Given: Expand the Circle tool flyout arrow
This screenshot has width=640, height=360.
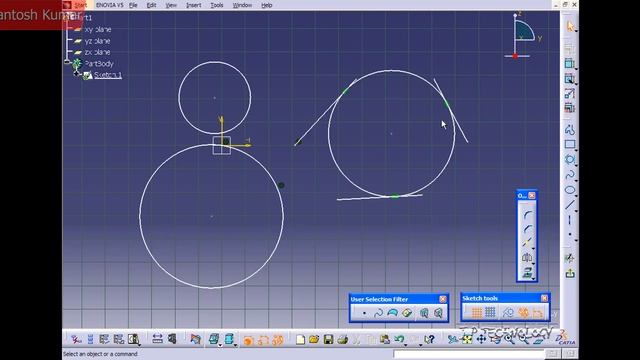Looking at the screenshot, I should tap(576, 165).
